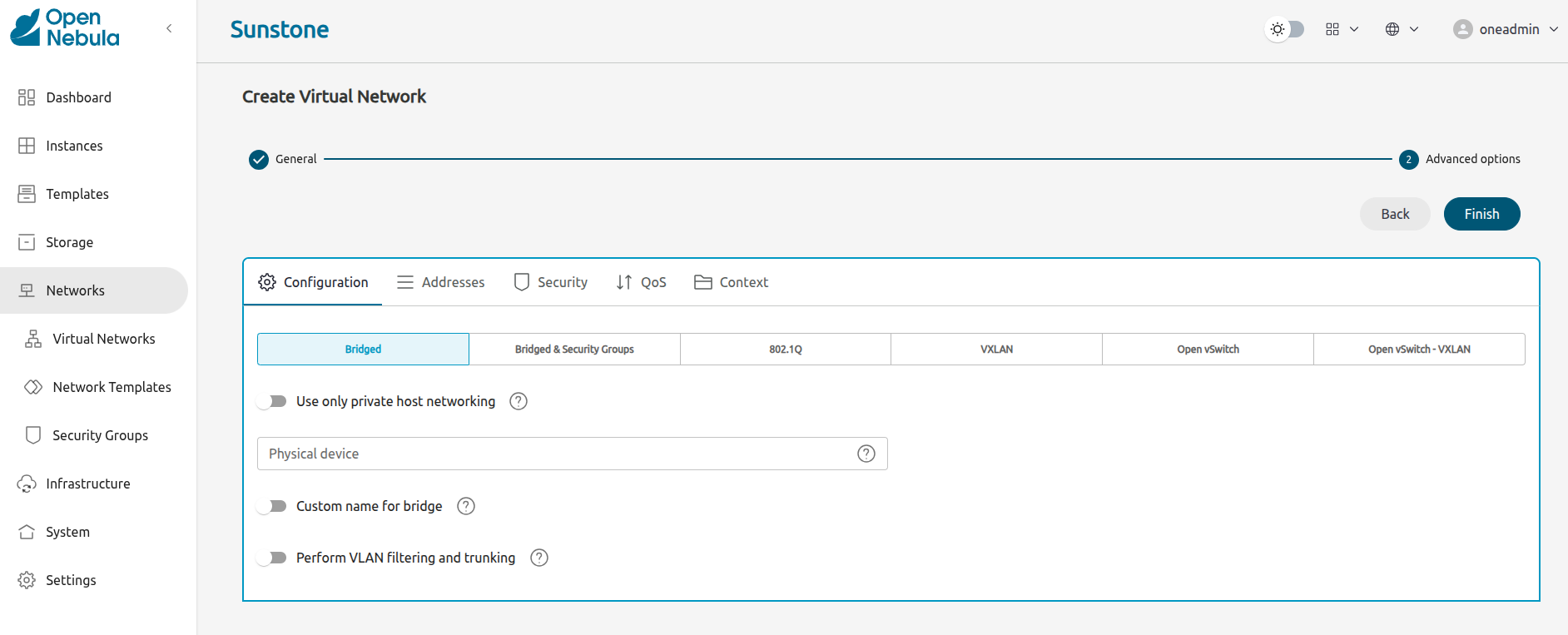Enable Perform VLAN filtering and trunking
1568x635 pixels.
[272, 558]
